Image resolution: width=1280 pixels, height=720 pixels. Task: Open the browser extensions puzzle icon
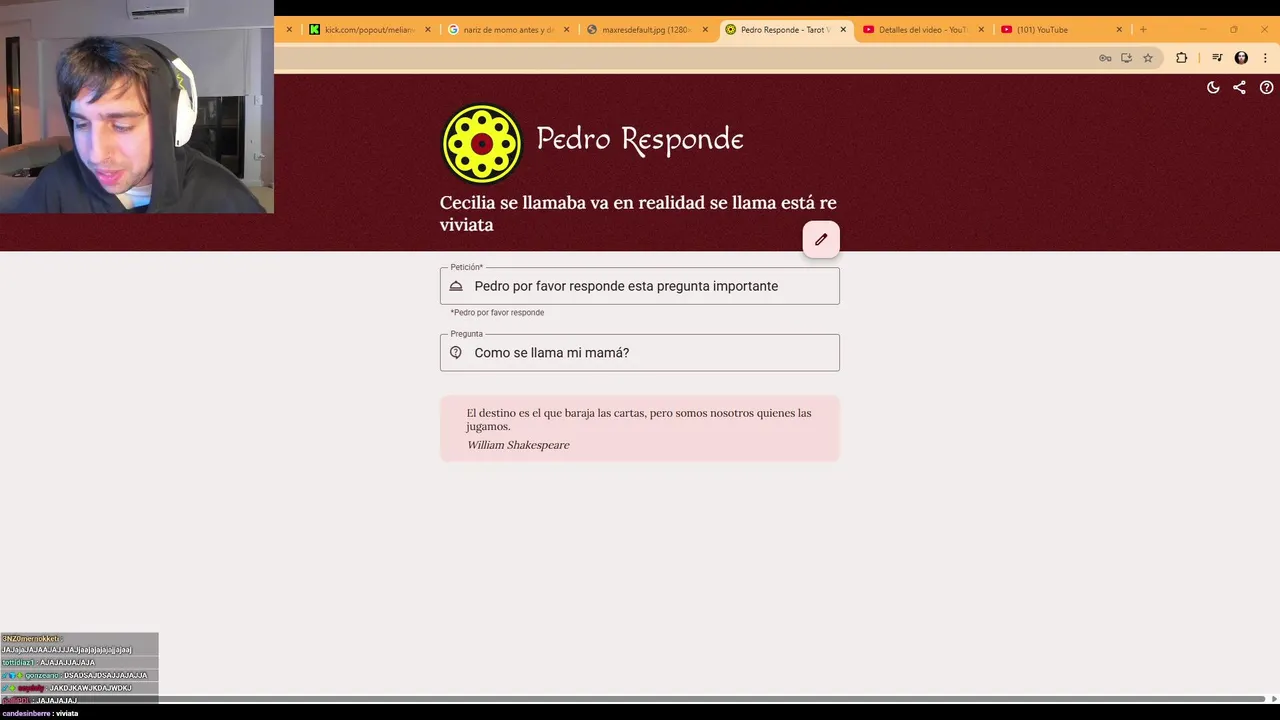(1181, 58)
